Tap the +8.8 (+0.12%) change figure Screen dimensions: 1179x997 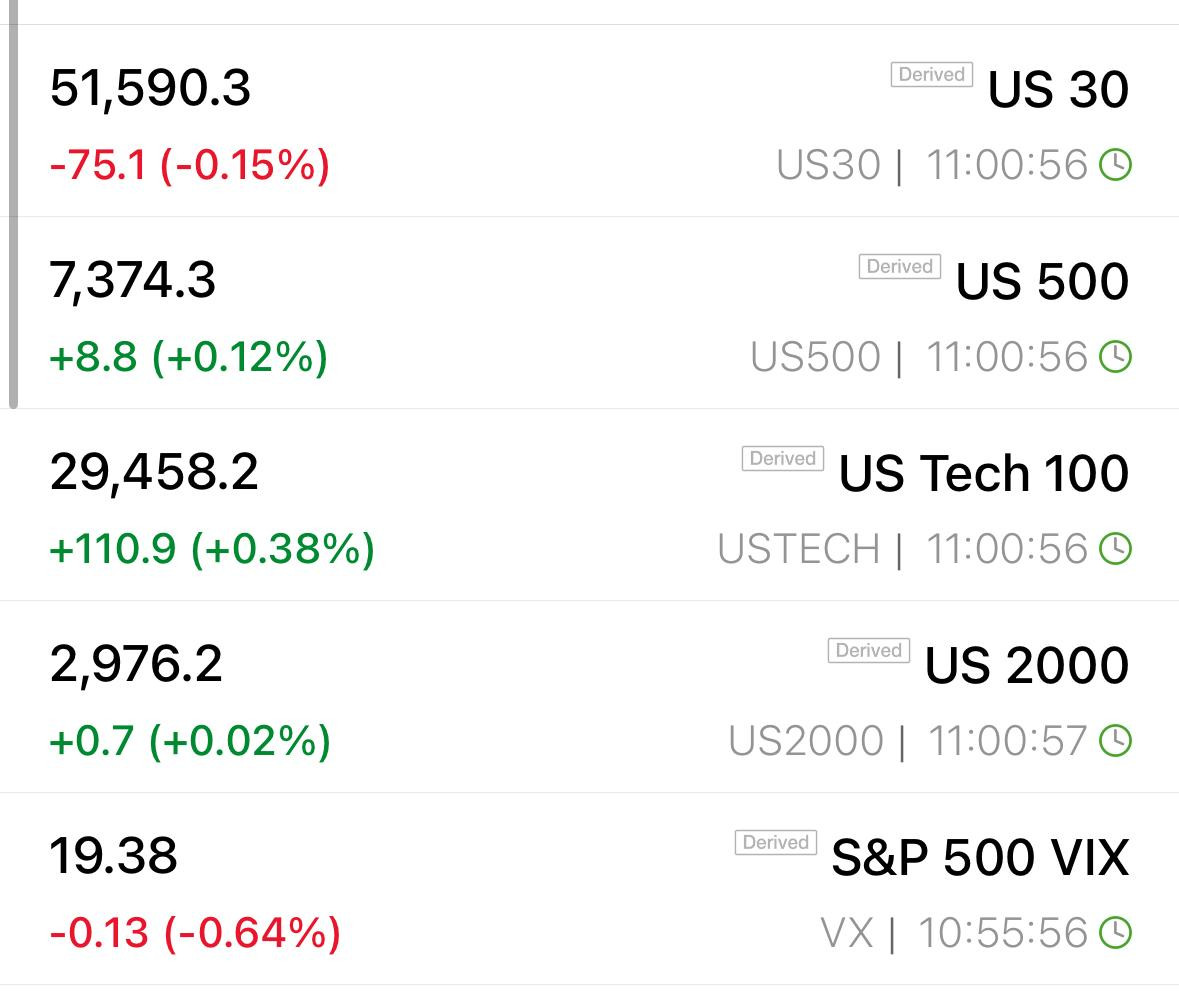pyautogui.click(x=189, y=357)
